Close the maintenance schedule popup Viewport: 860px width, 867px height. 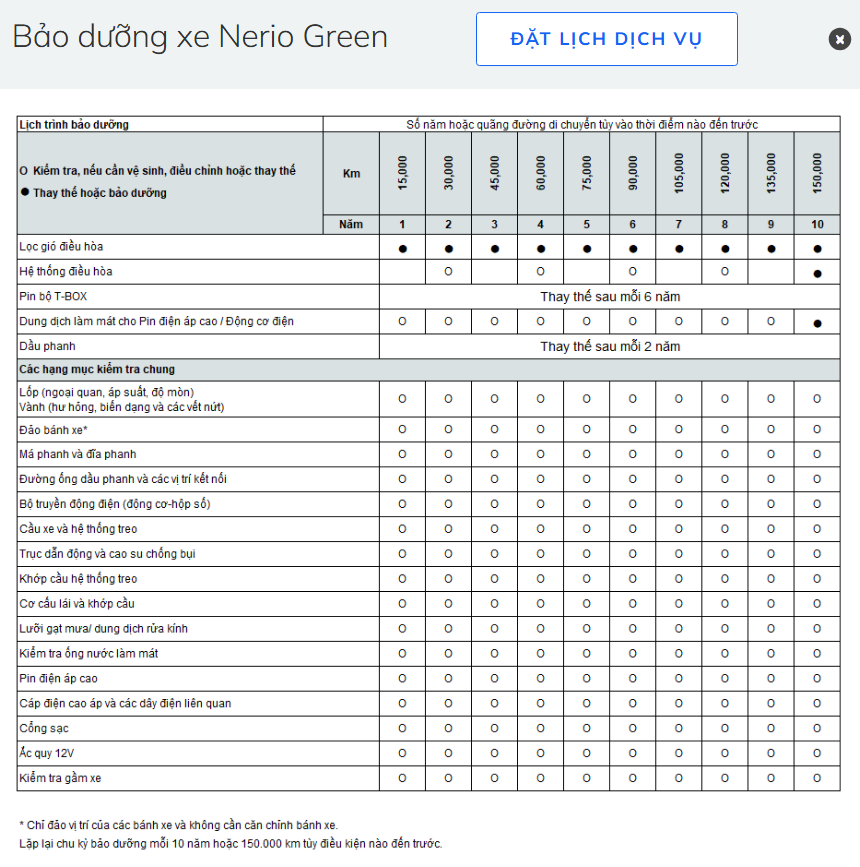tap(839, 39)
